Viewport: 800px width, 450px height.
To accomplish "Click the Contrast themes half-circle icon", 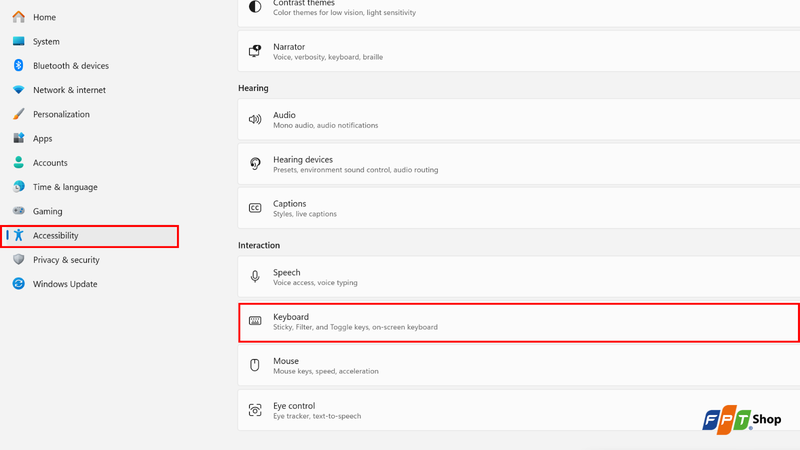I will pyautogui.click(x=255, y=7).
